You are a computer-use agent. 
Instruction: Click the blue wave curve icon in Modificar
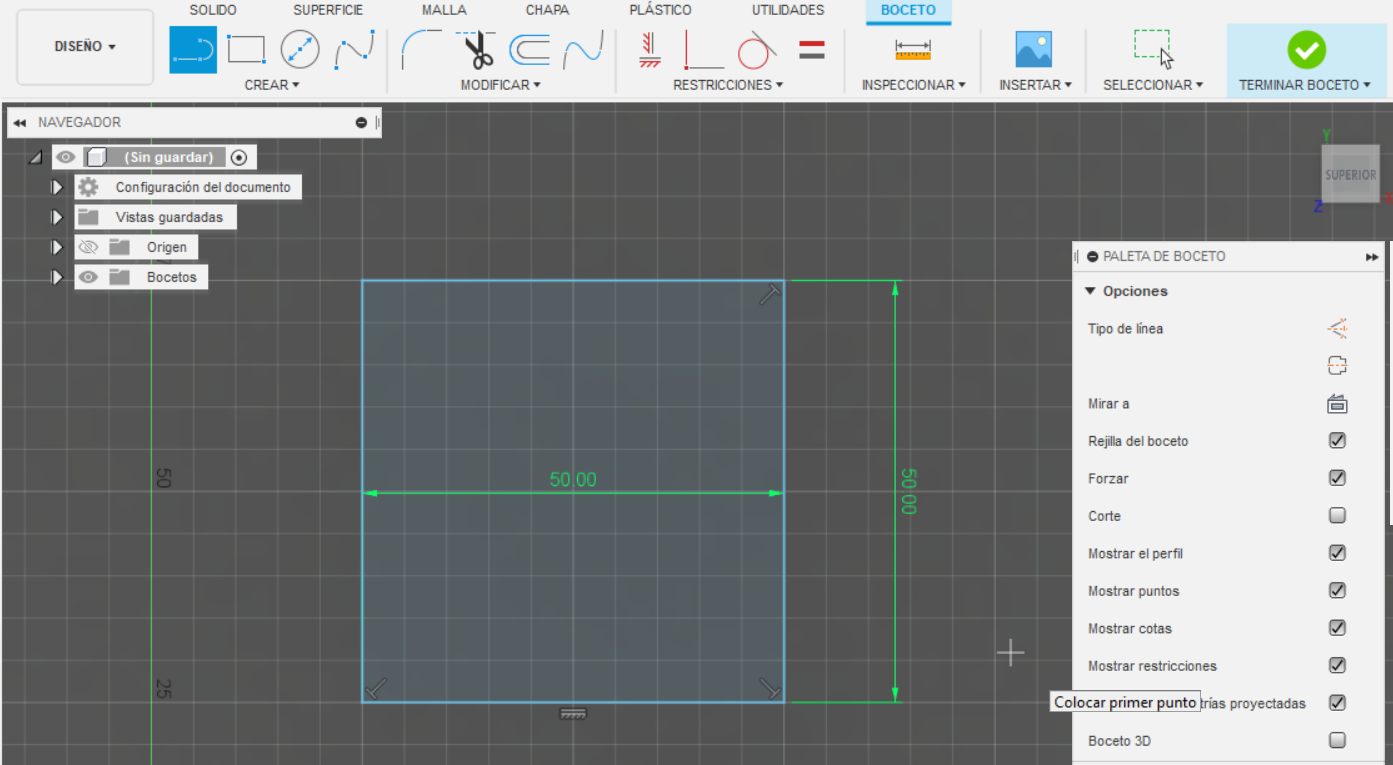(583, 49)
